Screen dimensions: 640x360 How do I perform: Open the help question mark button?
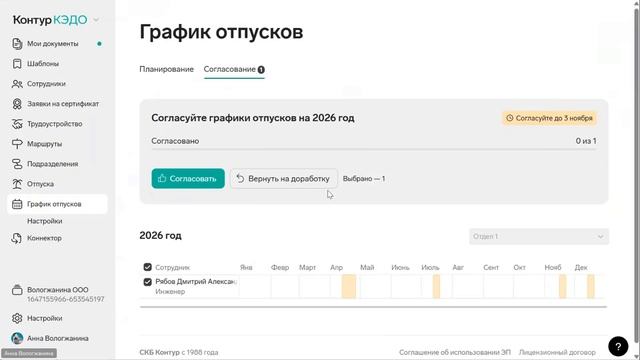618,346
